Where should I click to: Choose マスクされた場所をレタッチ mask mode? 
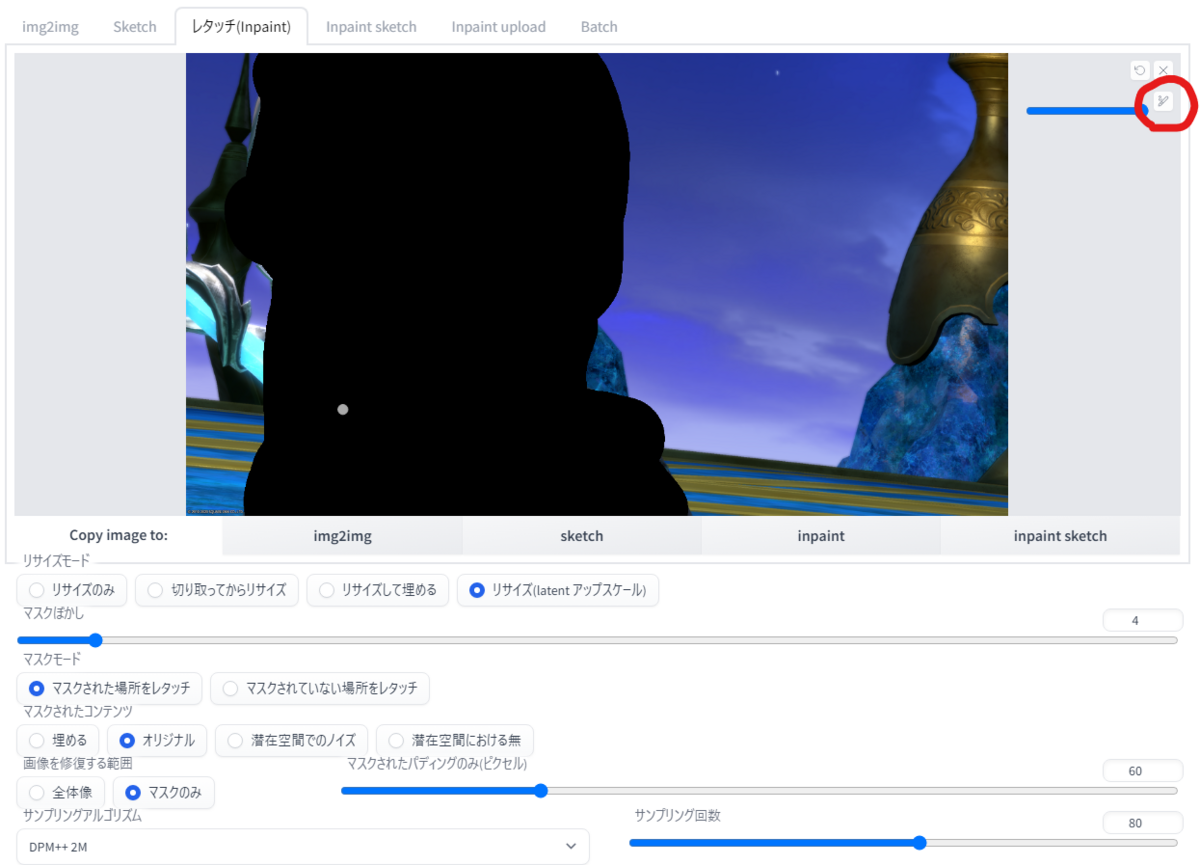[110, 688]
